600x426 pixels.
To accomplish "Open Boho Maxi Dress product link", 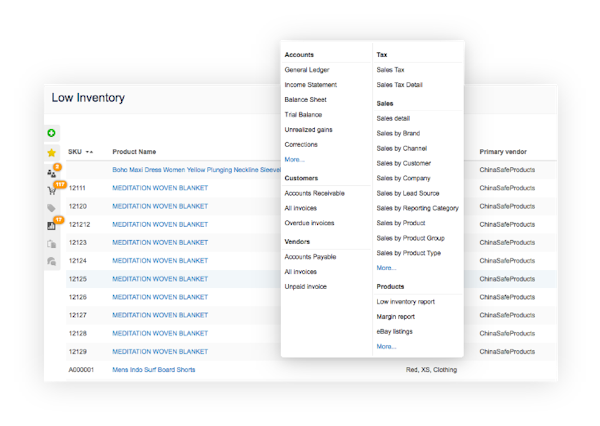I will pyautogui.click(x=196, y=170).
